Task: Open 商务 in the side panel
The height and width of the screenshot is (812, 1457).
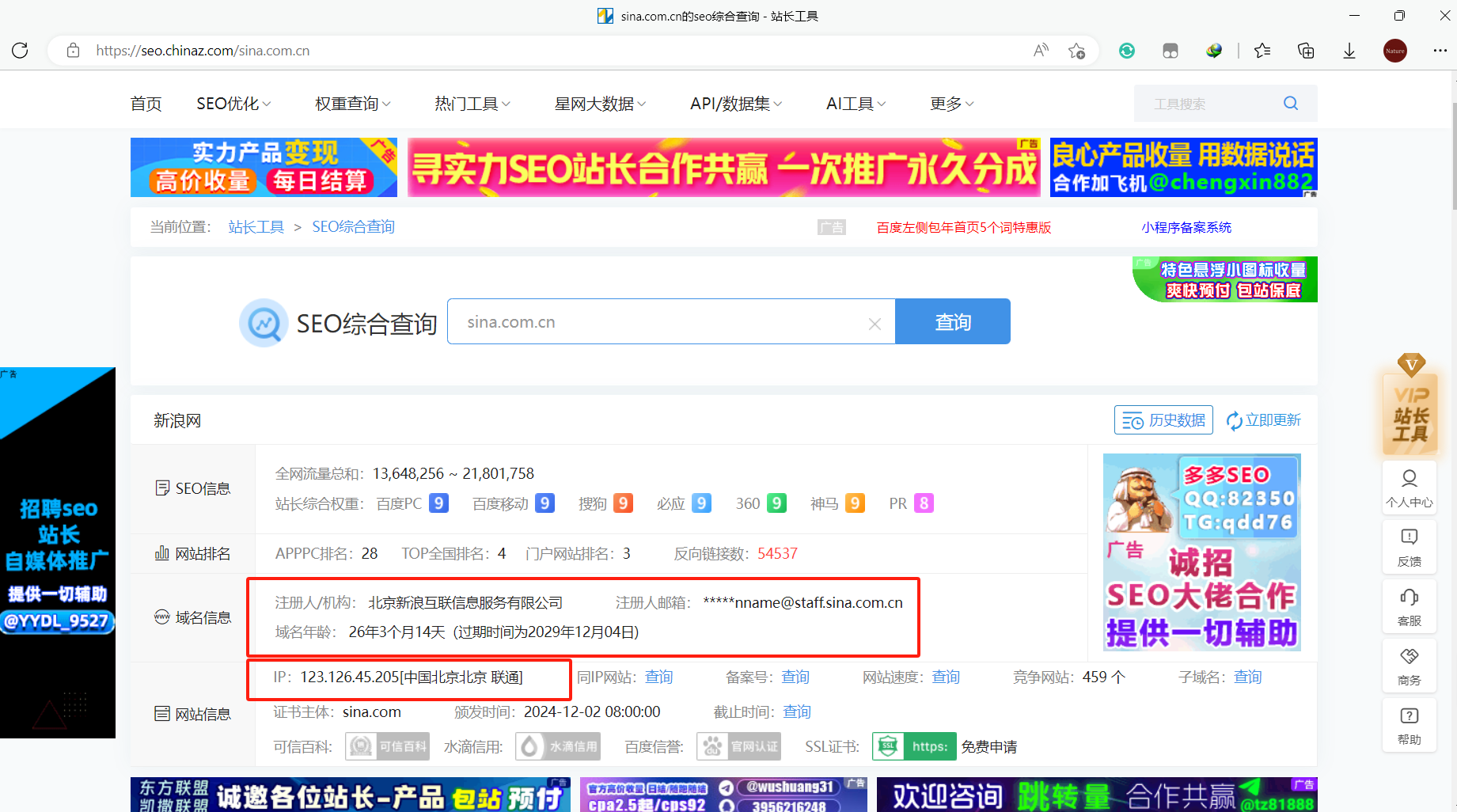Action: pos(1410,667)
